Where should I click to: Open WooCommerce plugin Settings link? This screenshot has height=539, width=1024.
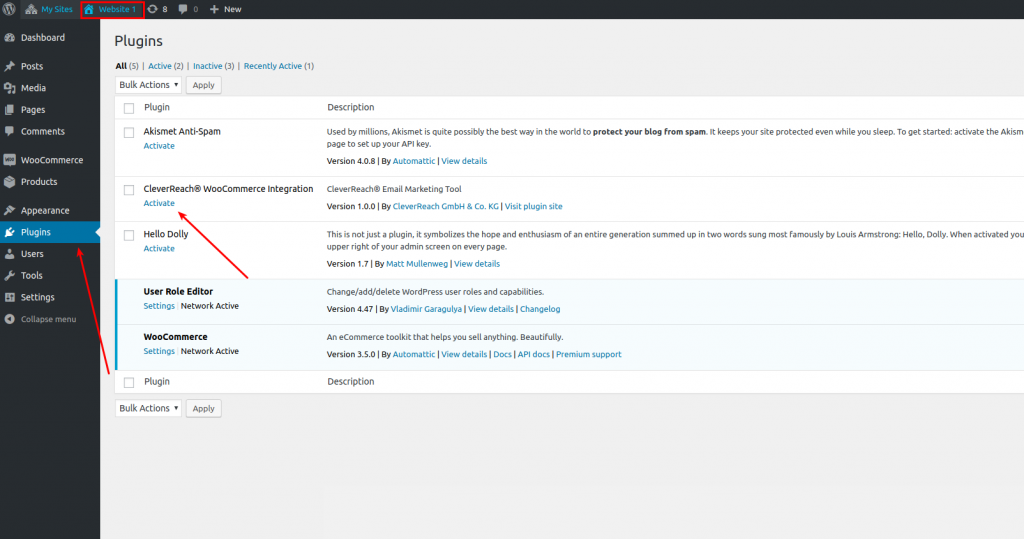159,351
